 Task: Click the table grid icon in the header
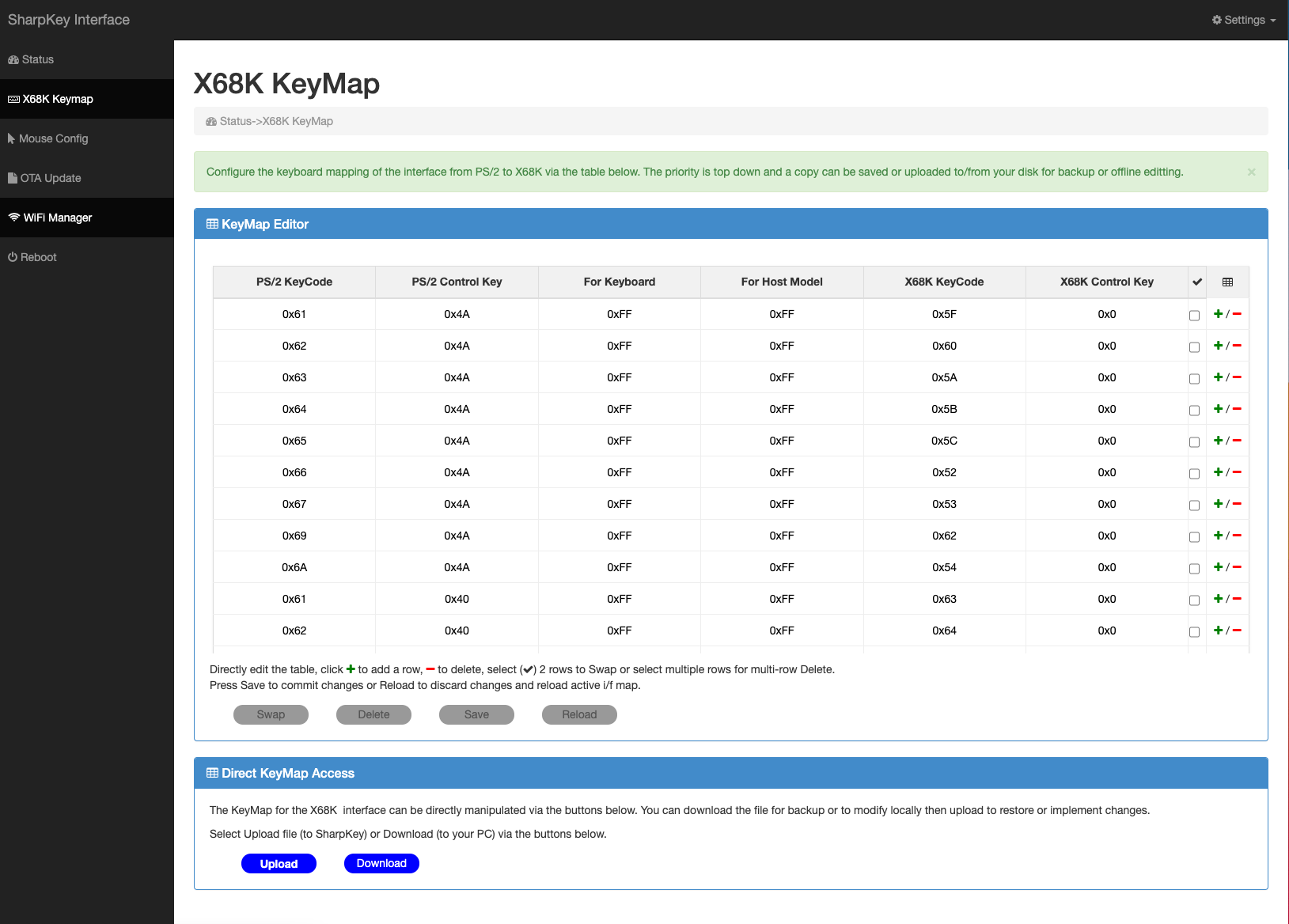click(x=1227, y=282)
